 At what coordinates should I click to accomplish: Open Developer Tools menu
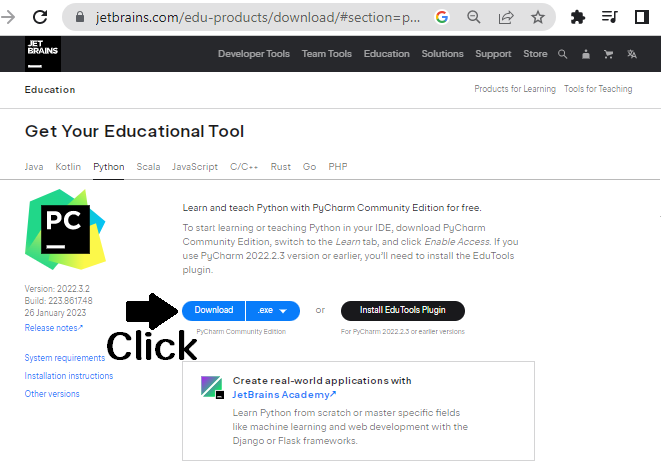254,54
